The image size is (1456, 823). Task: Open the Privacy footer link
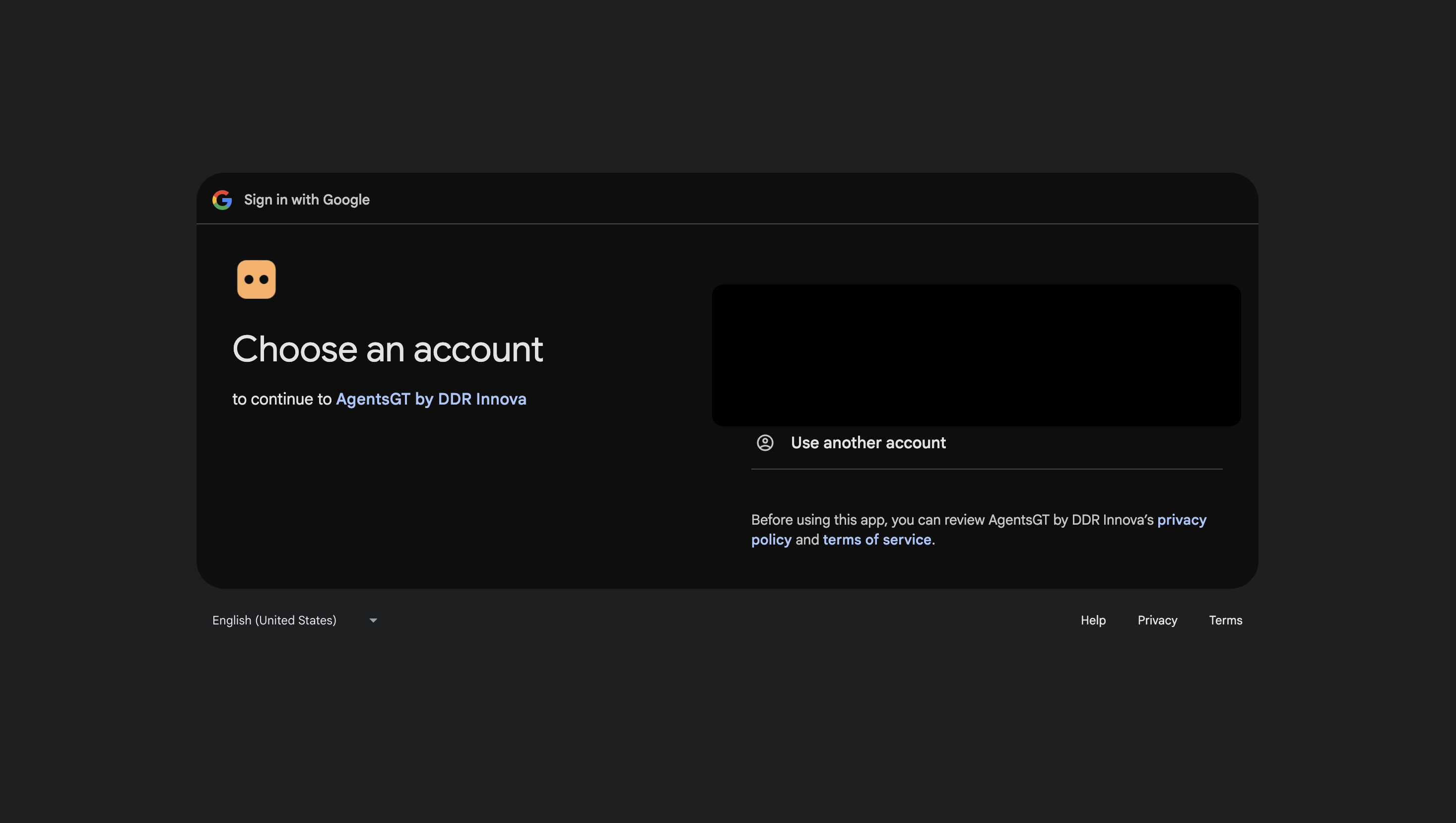pyautogui.click(x=1156, y=620)
